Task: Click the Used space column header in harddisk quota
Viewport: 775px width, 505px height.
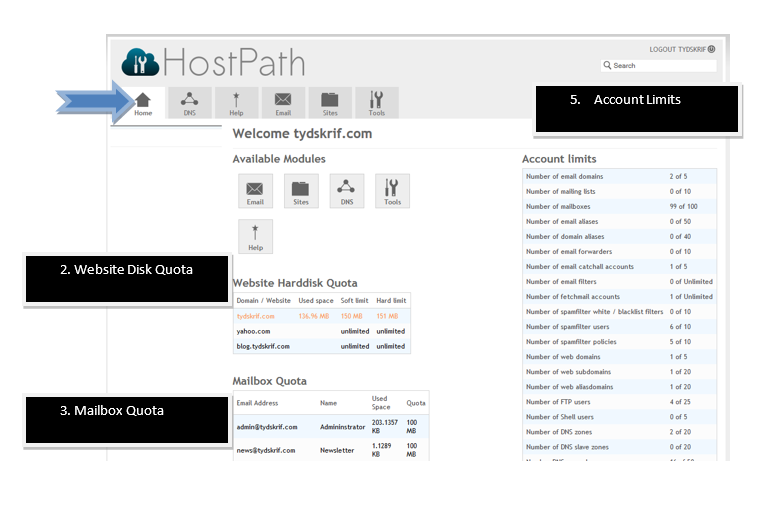Action: [x=316, y=300]
